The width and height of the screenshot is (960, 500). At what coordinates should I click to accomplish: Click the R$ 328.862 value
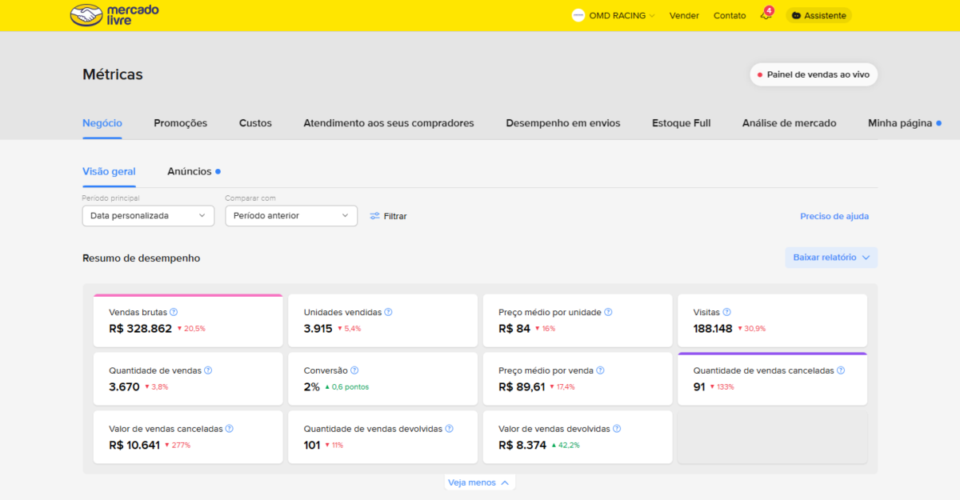click(140, 329)
